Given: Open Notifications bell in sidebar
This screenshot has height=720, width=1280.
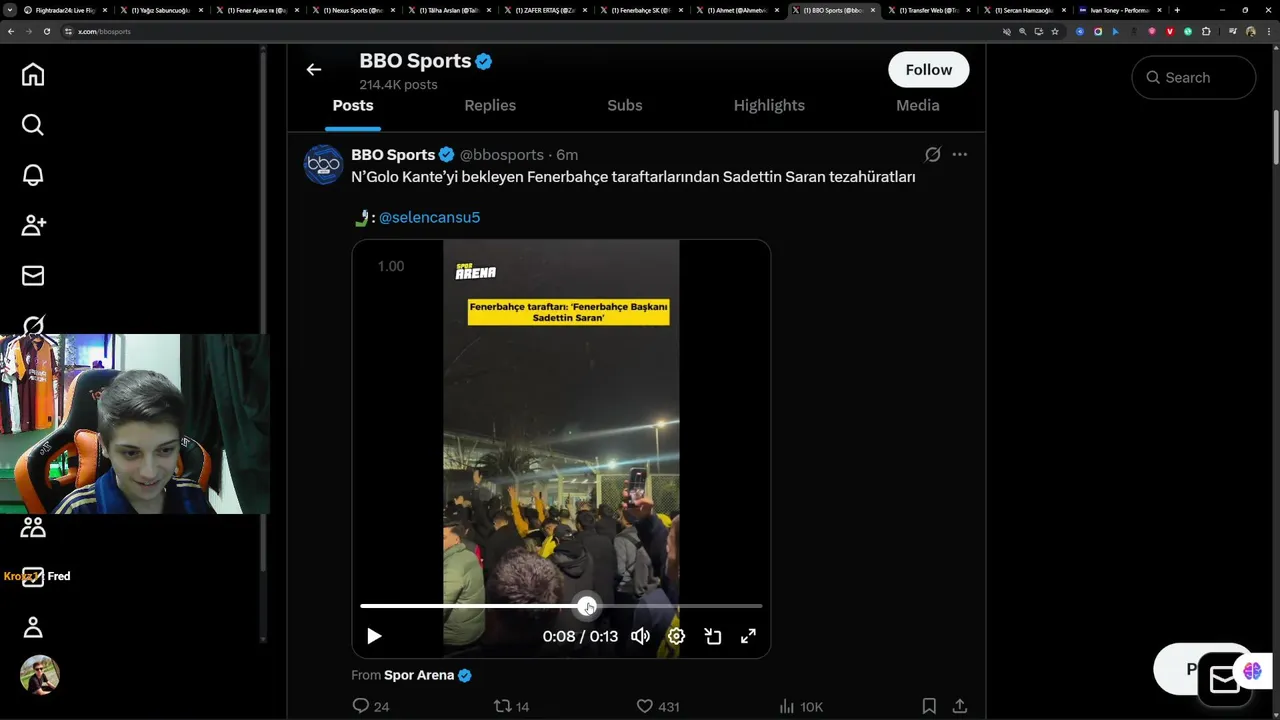Looking at the screenshot, I should point(33,175).
